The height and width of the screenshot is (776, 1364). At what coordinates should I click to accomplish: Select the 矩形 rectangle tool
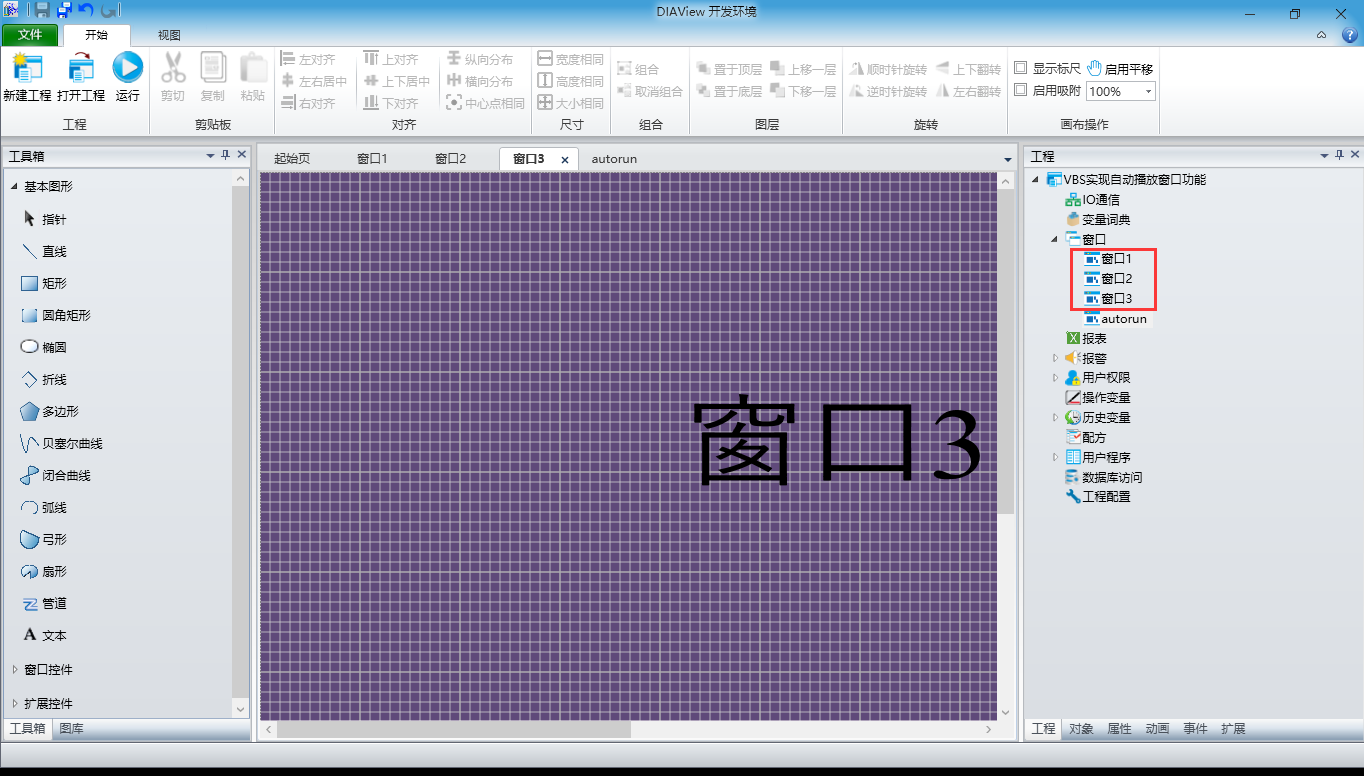[44, 283]
